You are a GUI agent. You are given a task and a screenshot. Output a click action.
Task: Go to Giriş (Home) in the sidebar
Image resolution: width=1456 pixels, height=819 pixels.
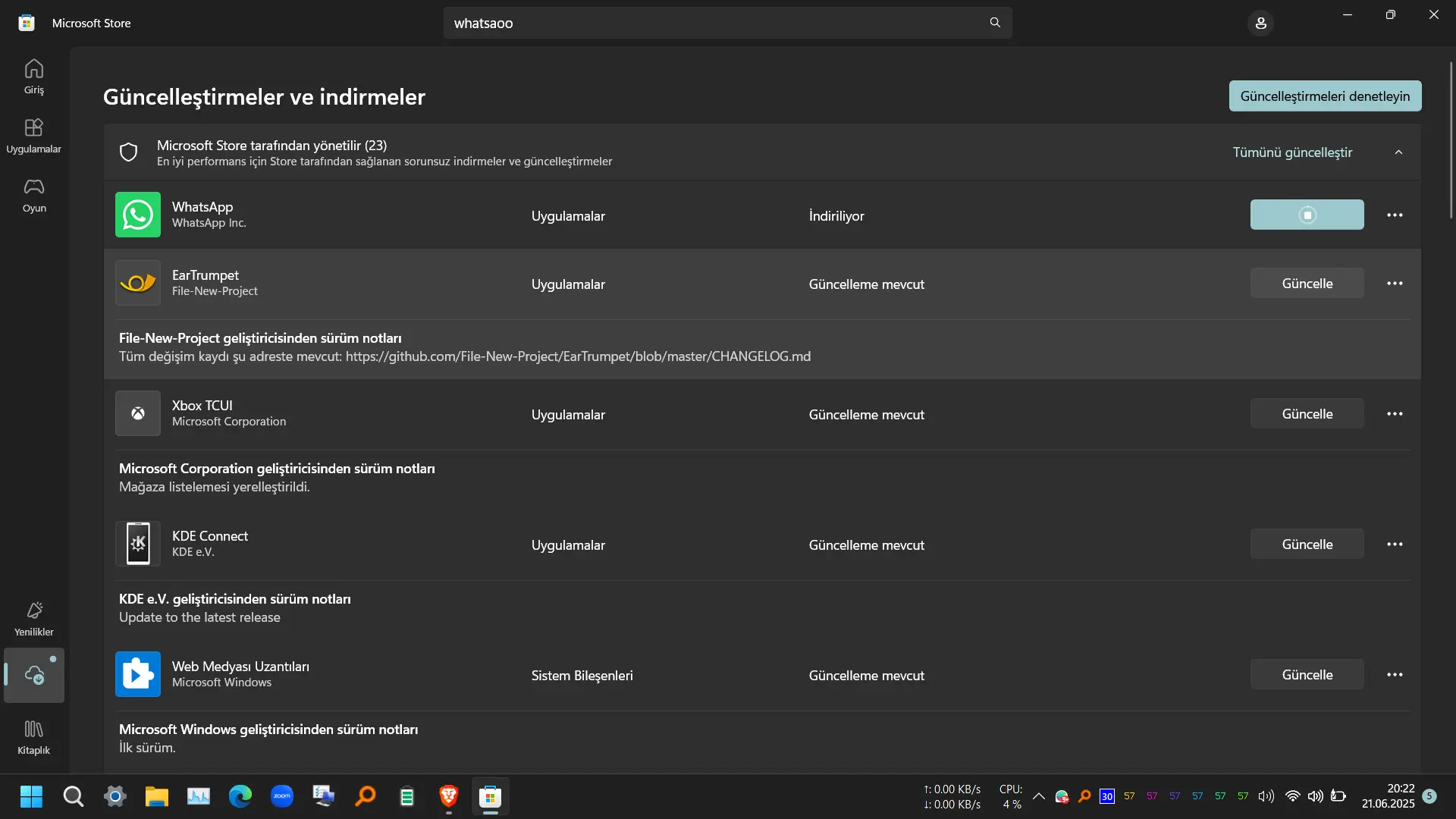[34, 77]
